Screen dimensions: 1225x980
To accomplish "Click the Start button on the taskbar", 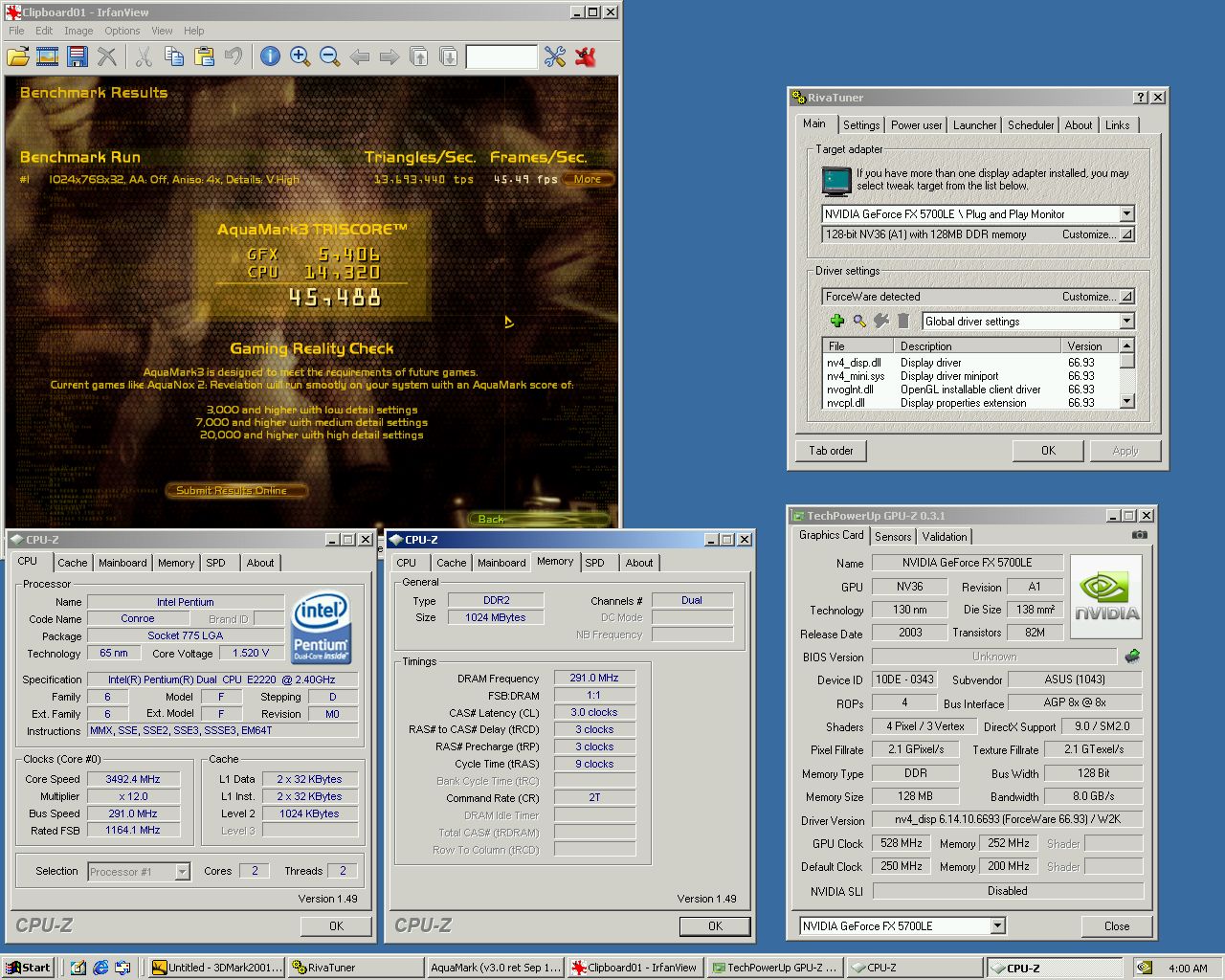I will coord(28,968).
